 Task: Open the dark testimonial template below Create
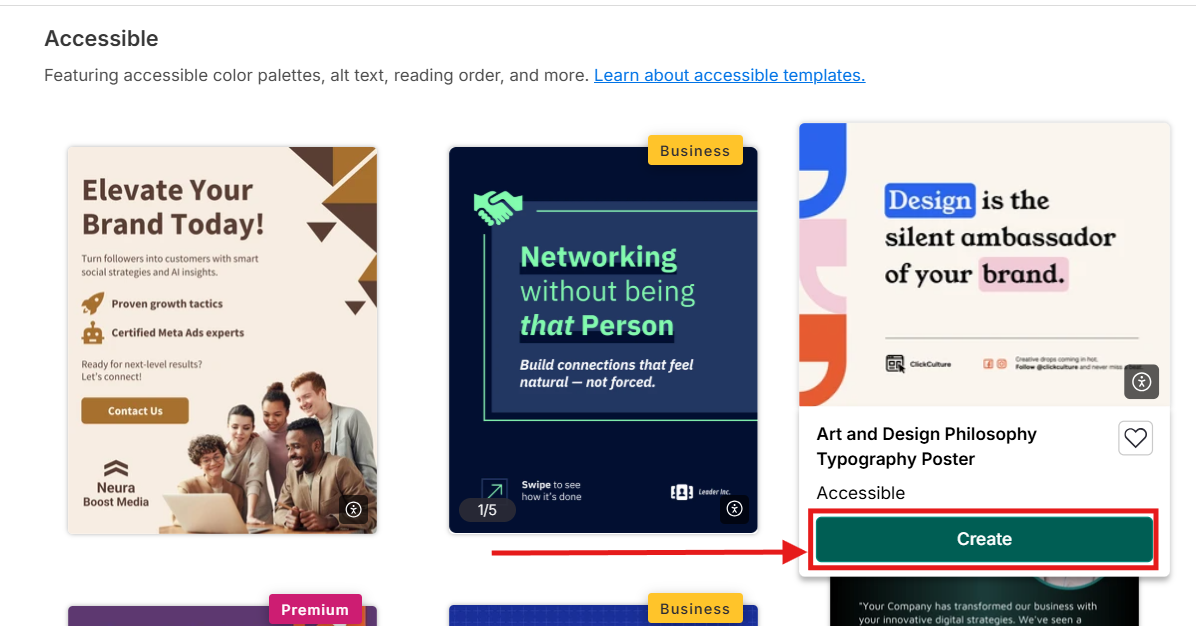(984, 602)
